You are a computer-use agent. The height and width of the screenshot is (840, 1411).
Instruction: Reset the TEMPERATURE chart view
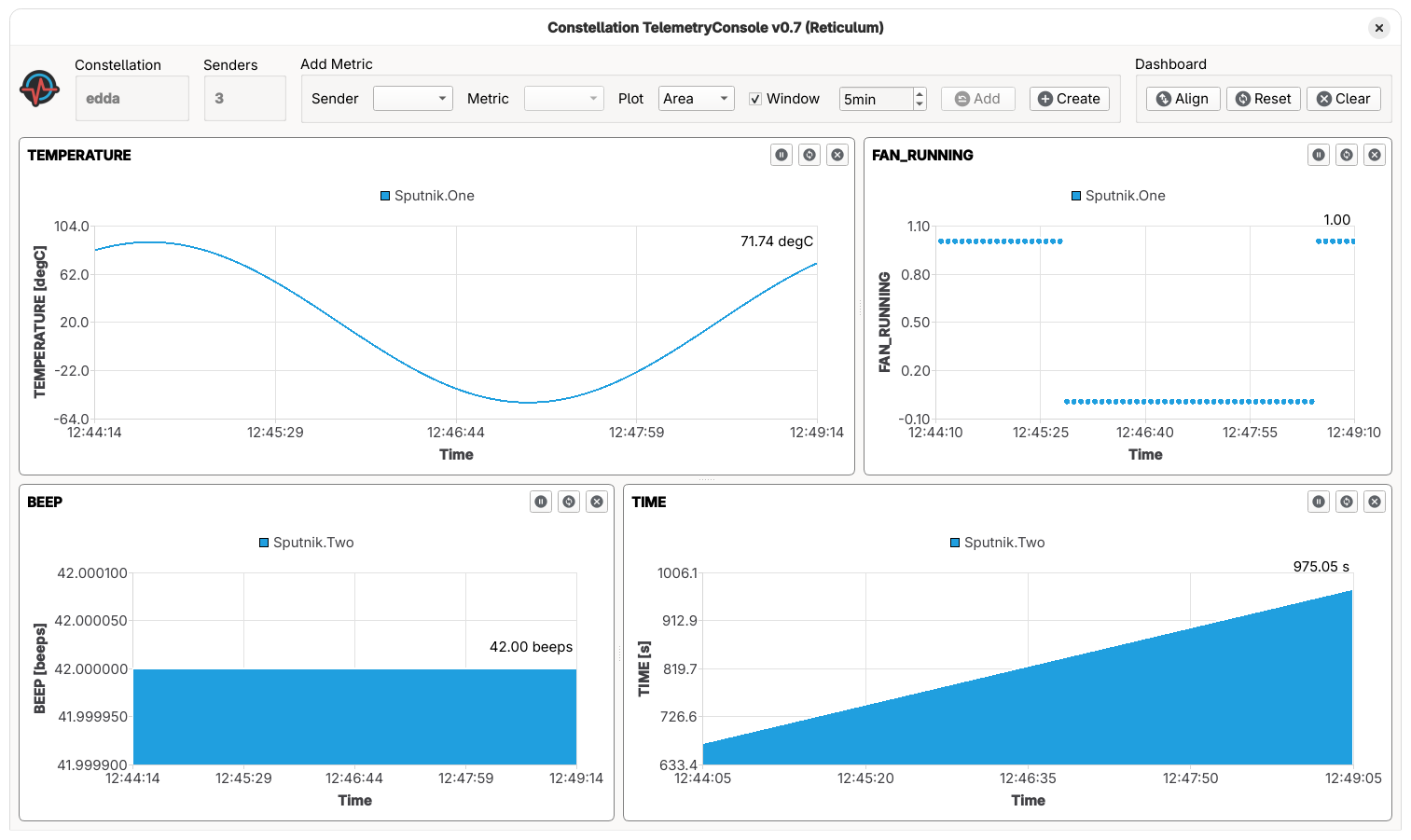pos(809,155)
